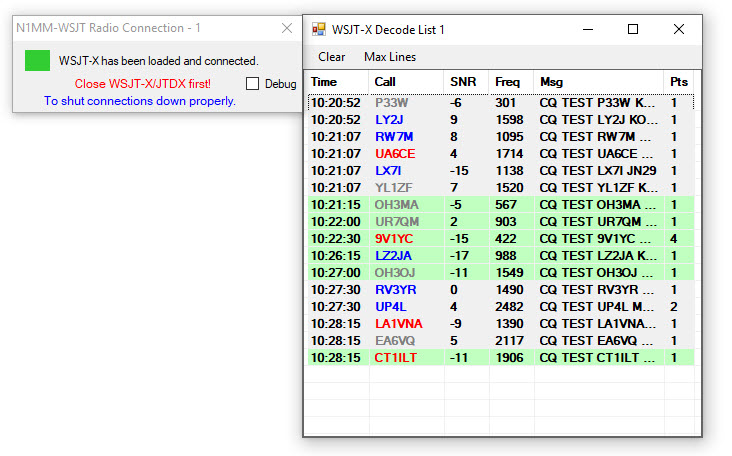Maximize the WSJT-X Decode List window

tap(633, 29)
